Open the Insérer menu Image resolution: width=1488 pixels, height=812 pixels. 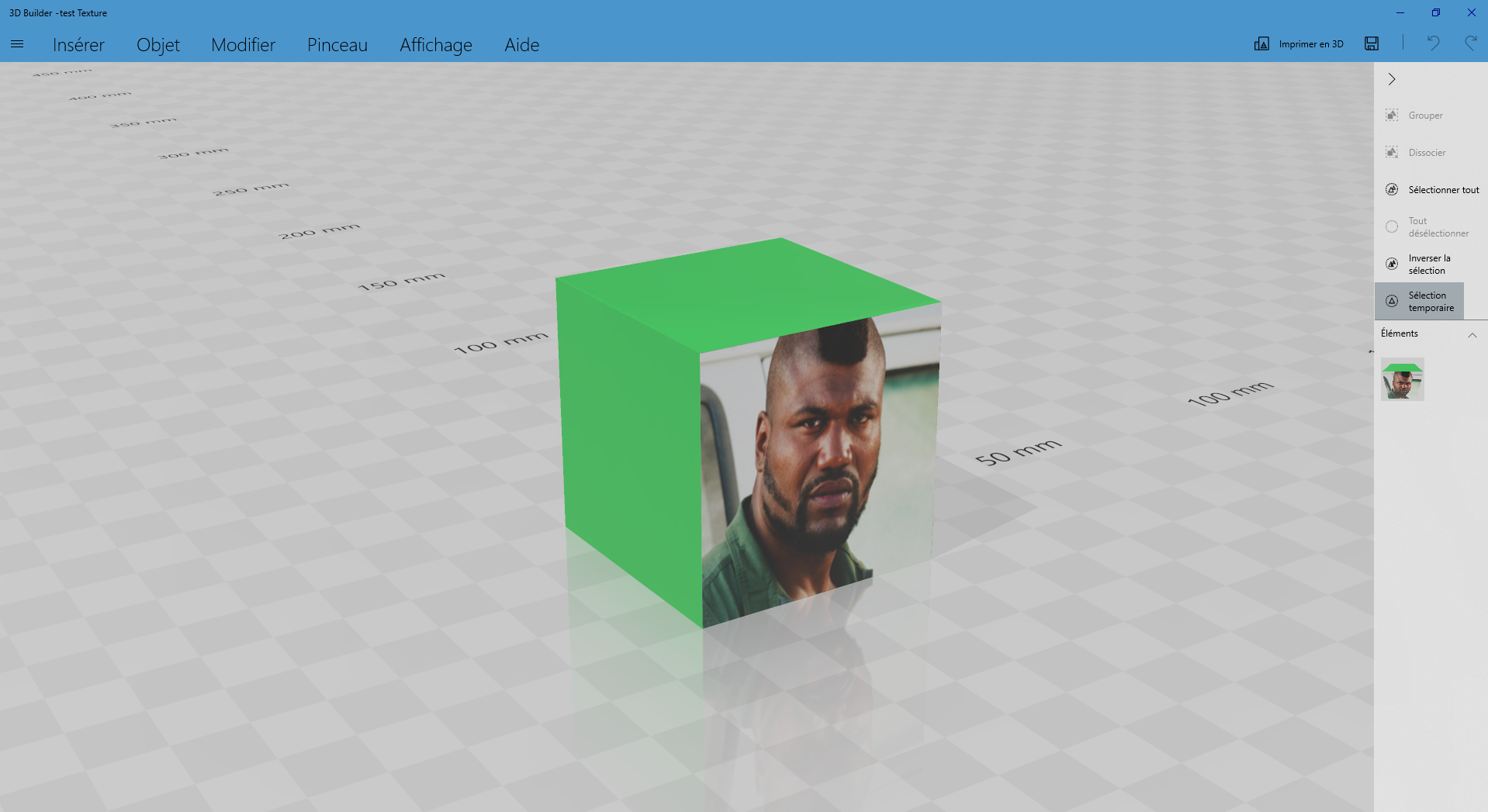(x=78, y=45)
